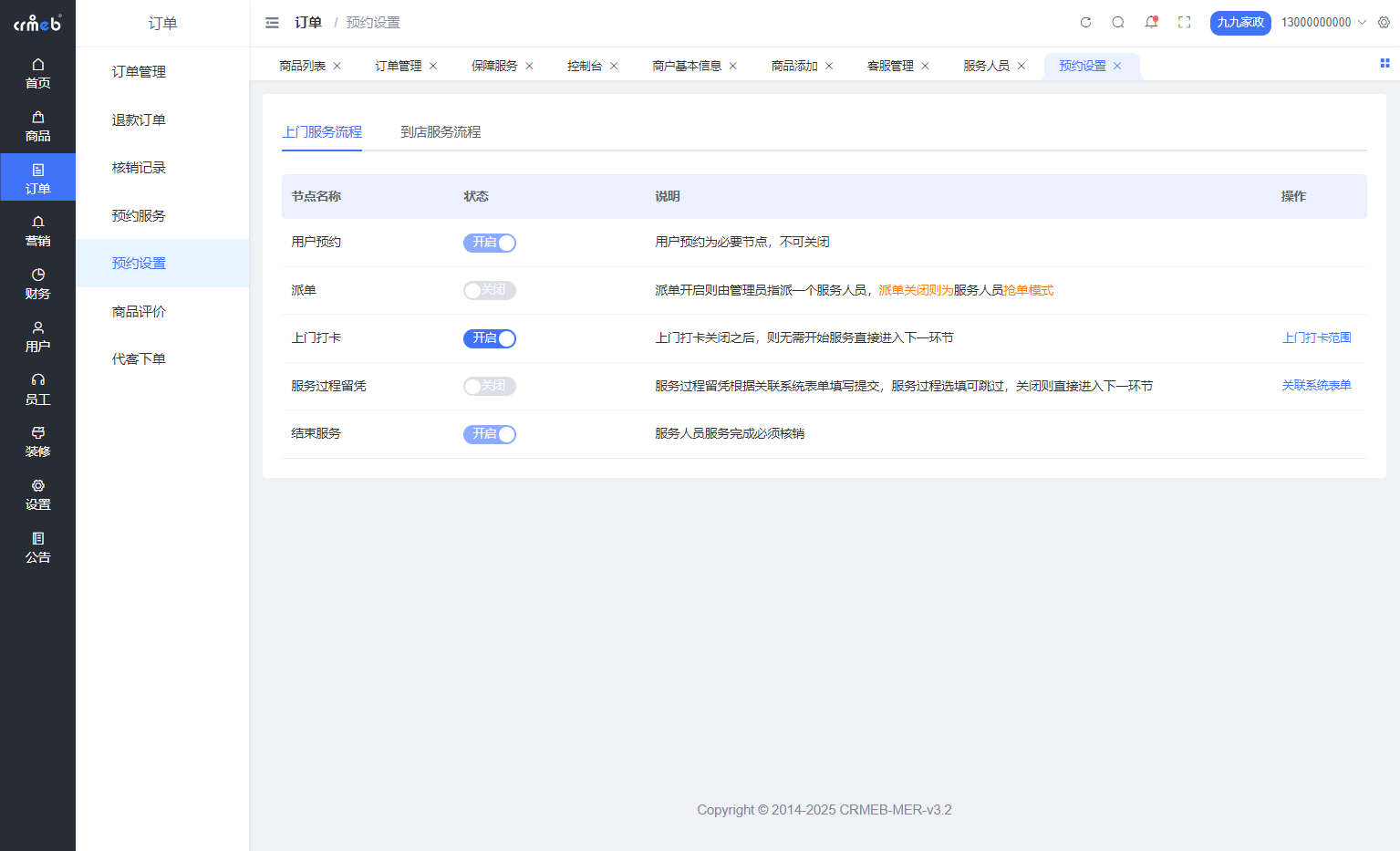Viewport: 1400px width, 851px height.
Task: Switch to the 商户基本信息 page tab
Action: click(687, 66)
